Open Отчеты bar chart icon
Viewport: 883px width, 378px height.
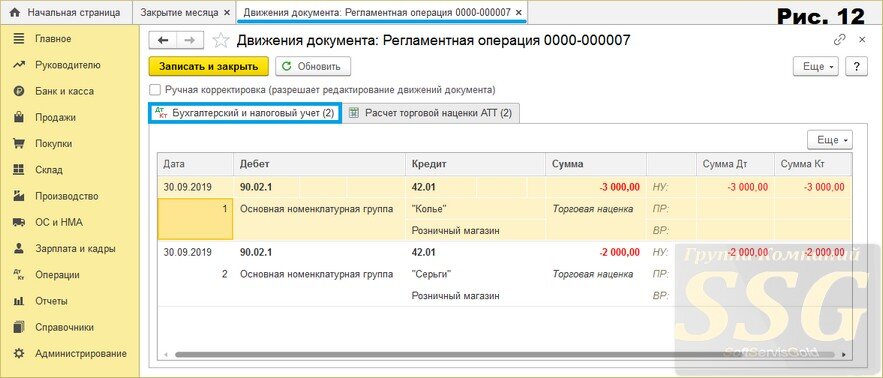coord(19,301)
